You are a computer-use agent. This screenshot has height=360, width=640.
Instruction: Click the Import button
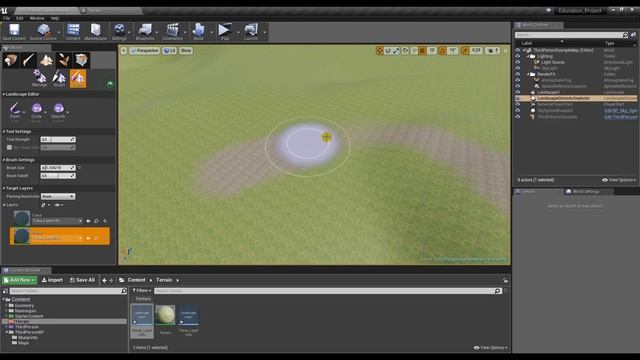click(x=52, y=280)
